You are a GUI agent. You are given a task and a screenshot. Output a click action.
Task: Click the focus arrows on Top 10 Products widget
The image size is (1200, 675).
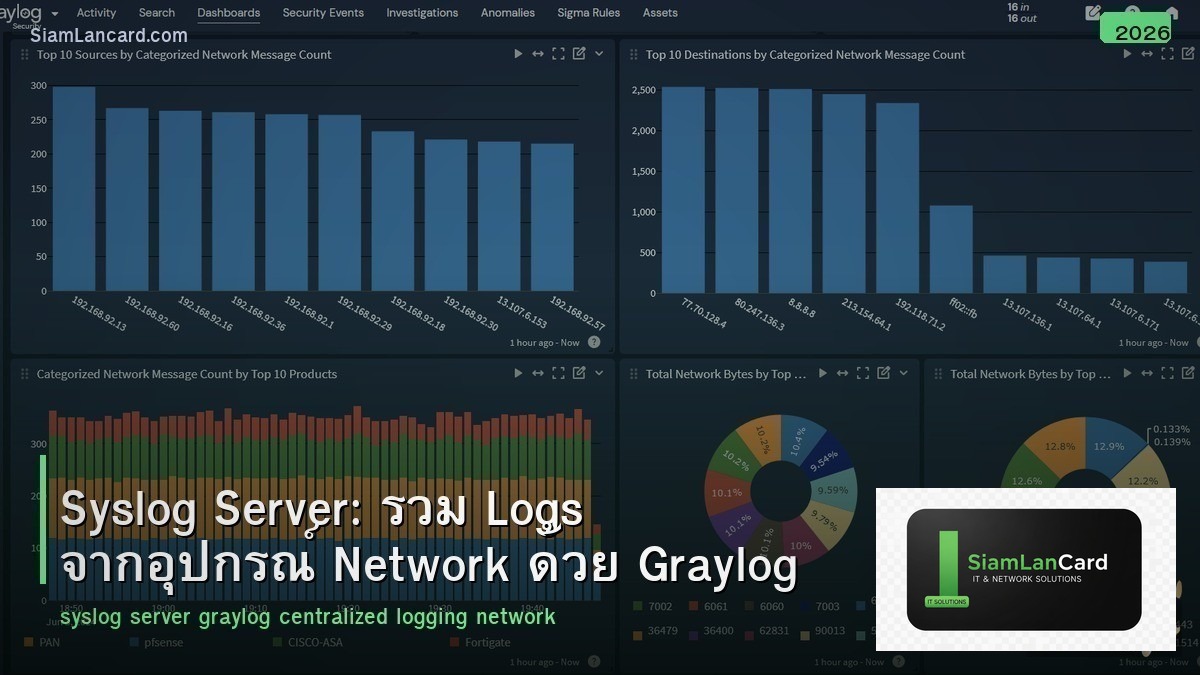pos(538,373)
